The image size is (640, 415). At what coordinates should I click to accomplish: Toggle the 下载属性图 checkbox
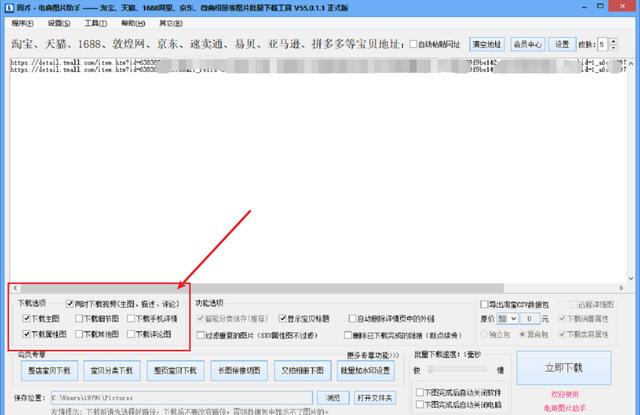click(x=27, y=334)
